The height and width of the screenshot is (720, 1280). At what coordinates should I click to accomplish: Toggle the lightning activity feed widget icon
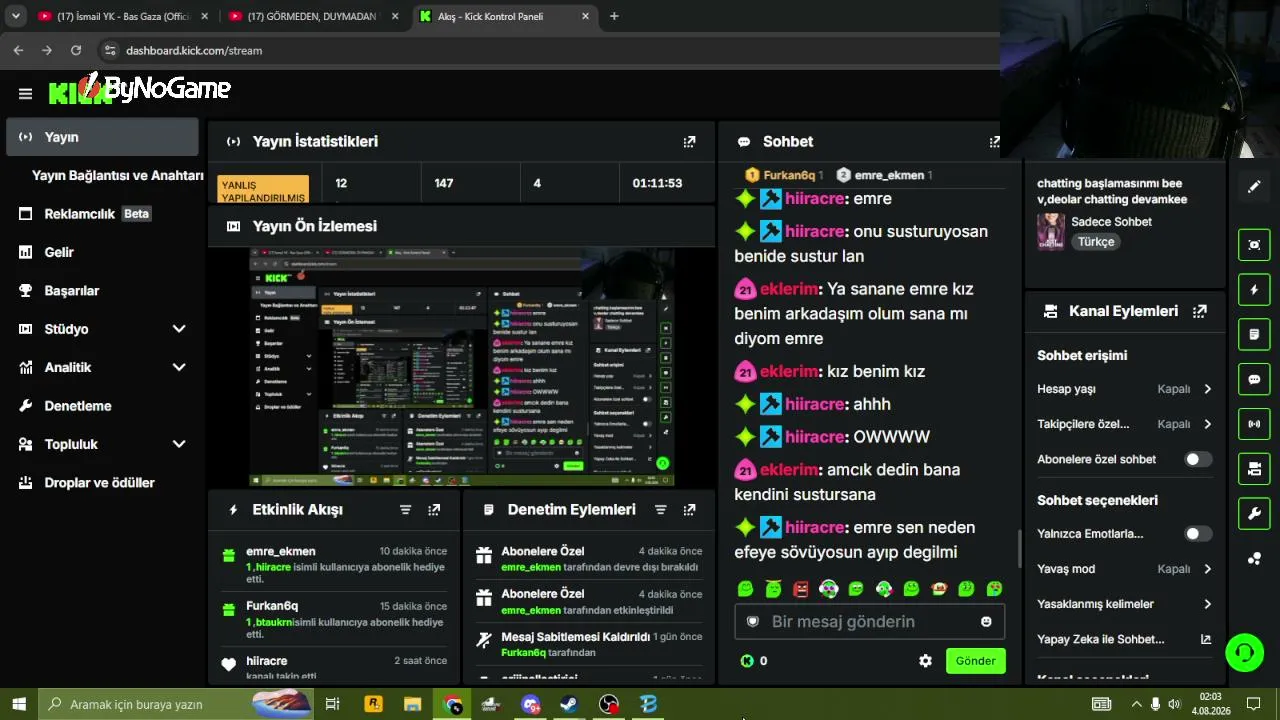click(1254, 290)
